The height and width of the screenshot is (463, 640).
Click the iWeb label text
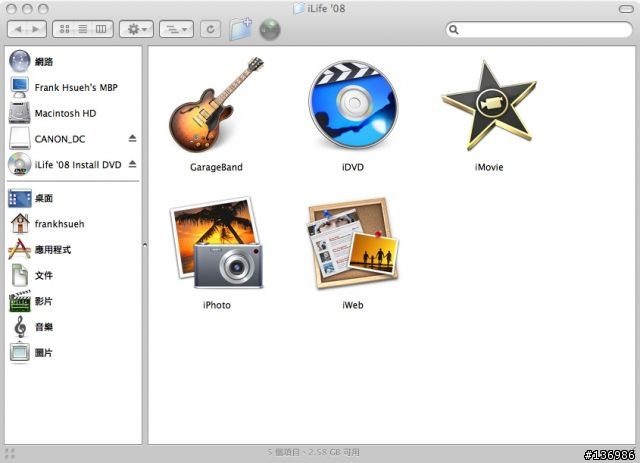coord(353,305)
